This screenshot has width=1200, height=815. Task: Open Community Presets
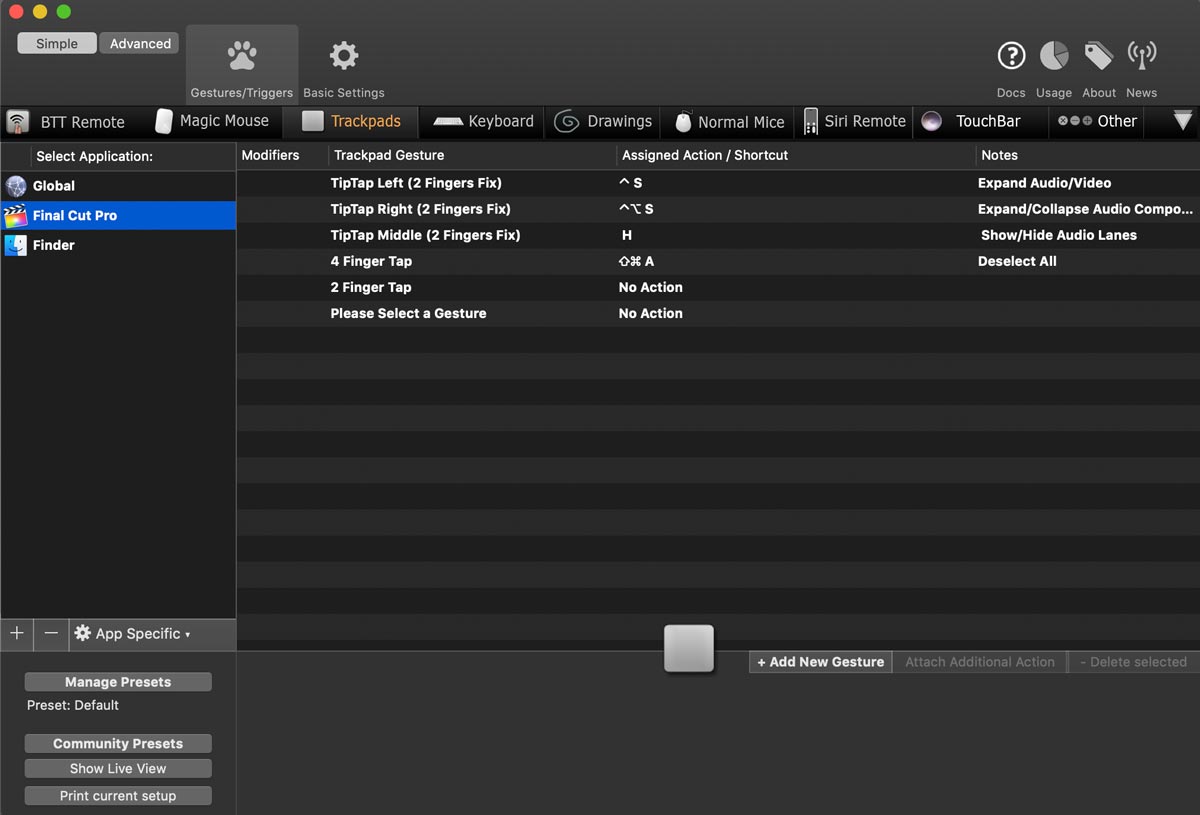[118, 744]
